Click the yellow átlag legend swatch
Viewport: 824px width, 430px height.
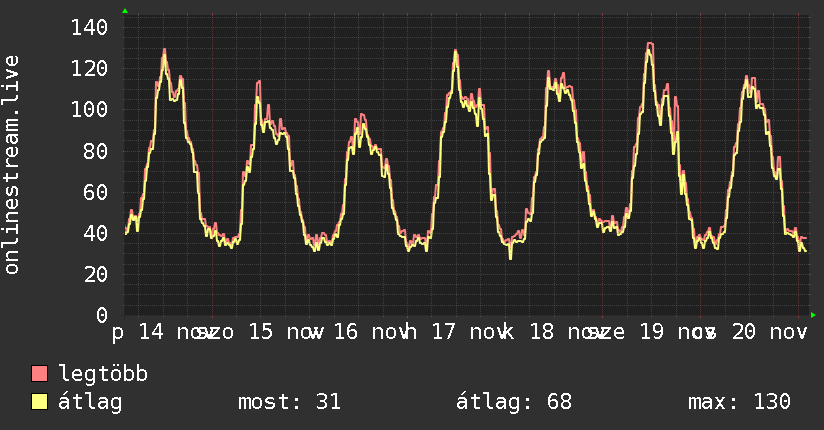[x=39, y=402]
